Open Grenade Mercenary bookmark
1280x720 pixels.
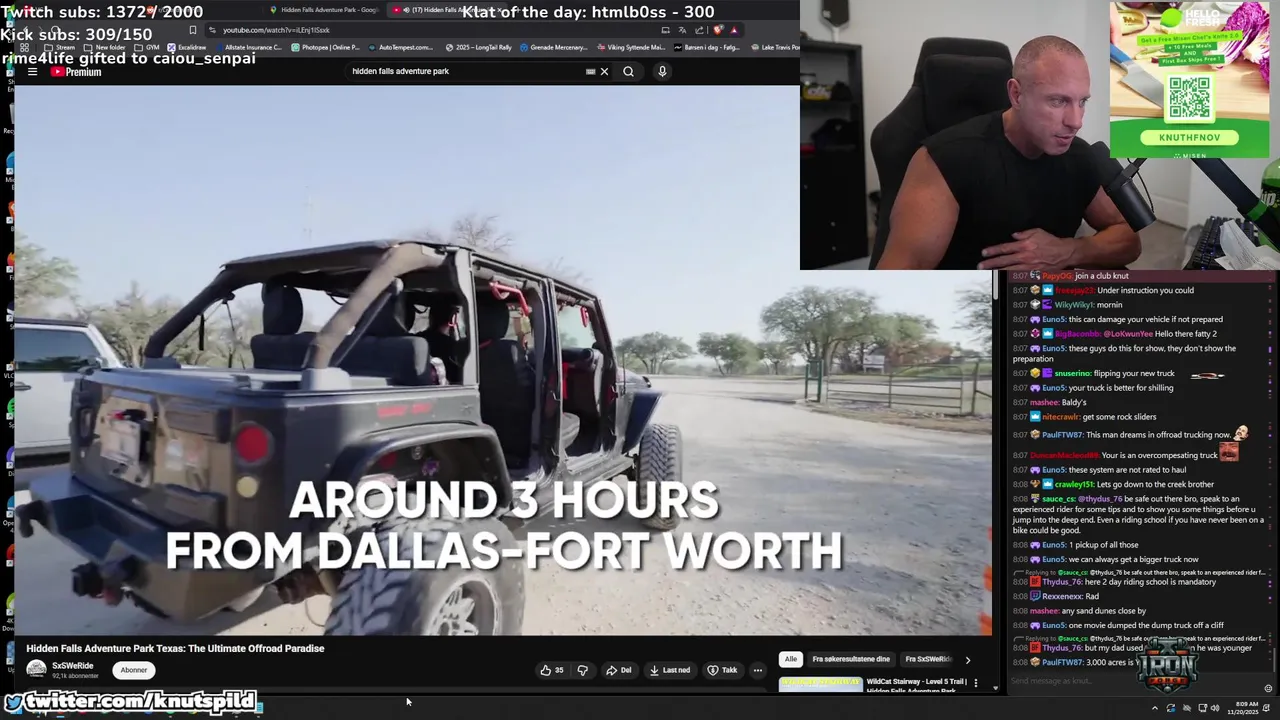tap(553, 47)
